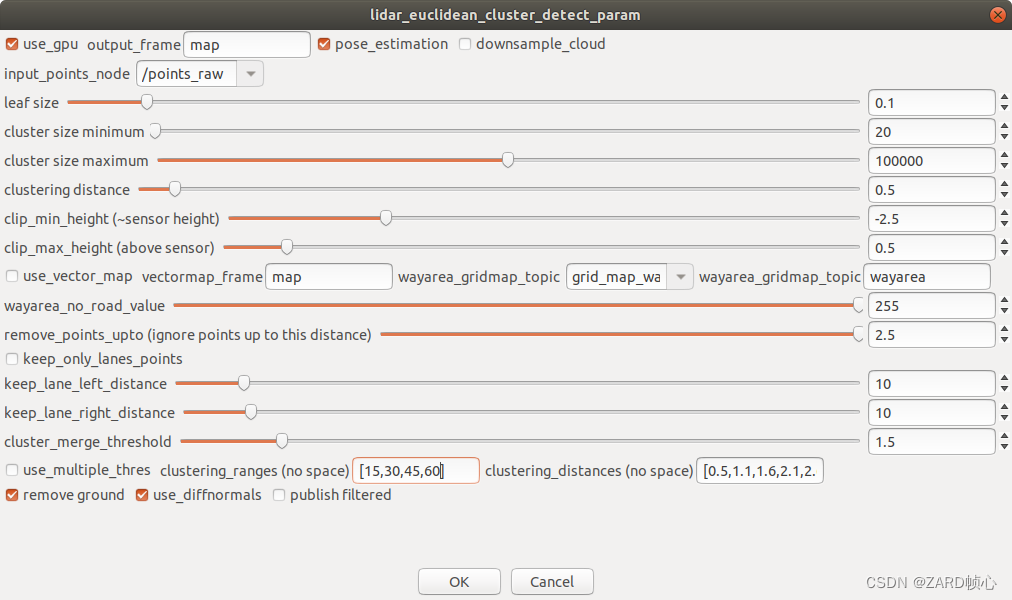Open the input_points_node dropdown arrow
1012x600 pixels.
click(x=250, y=74)
